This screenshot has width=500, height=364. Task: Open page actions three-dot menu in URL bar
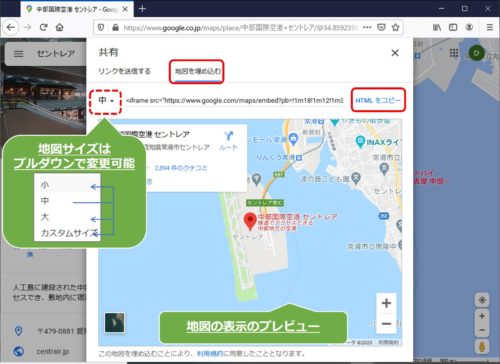(x=367, y=27)
